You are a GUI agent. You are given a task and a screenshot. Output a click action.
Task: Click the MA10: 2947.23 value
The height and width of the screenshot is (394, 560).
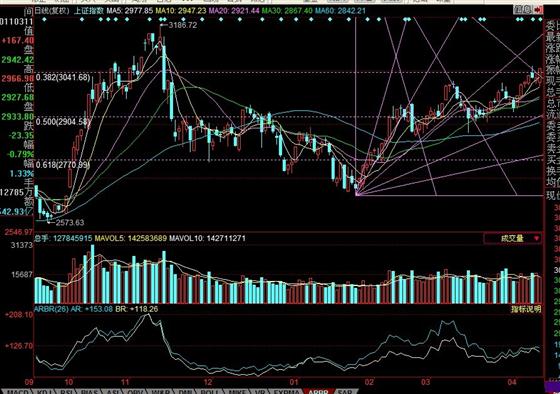pos(180,11)
